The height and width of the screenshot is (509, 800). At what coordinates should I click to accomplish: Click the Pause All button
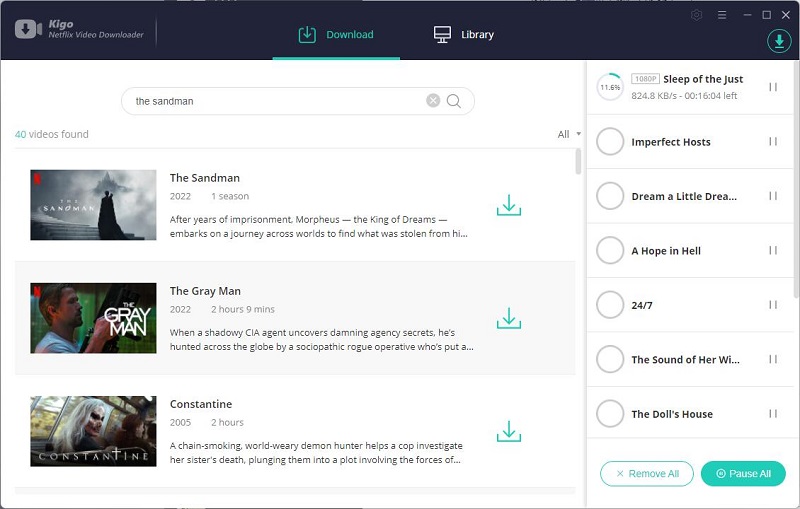743,474
